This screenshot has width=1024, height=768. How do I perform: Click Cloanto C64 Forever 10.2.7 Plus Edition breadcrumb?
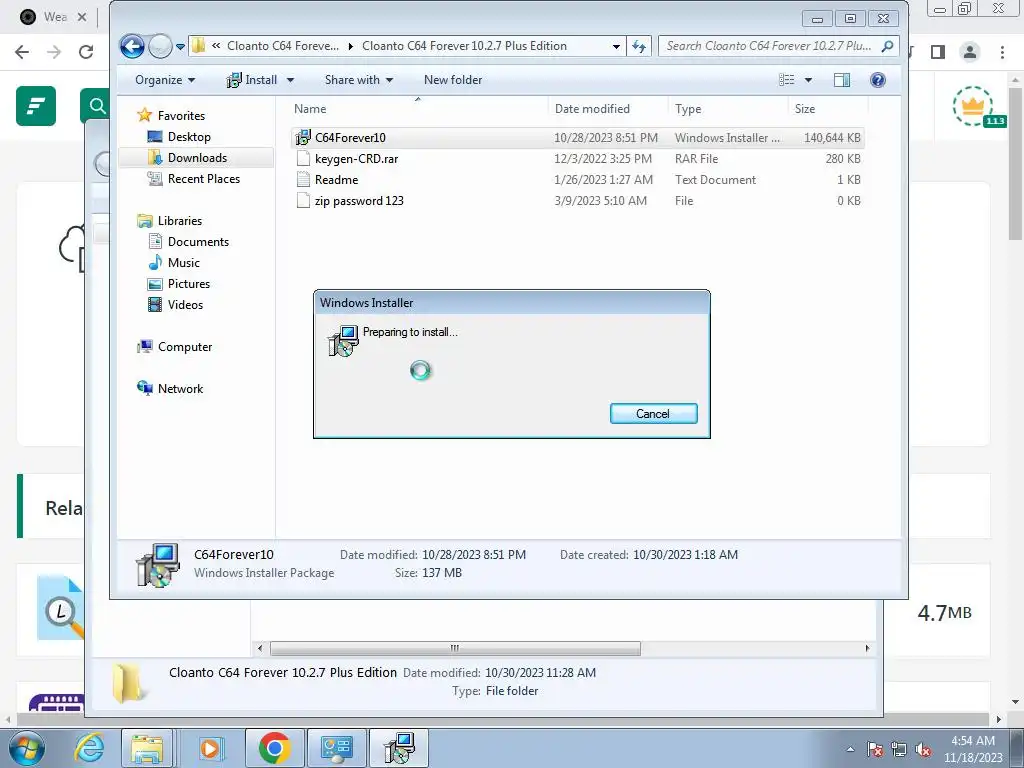click(x=464, y=46)
